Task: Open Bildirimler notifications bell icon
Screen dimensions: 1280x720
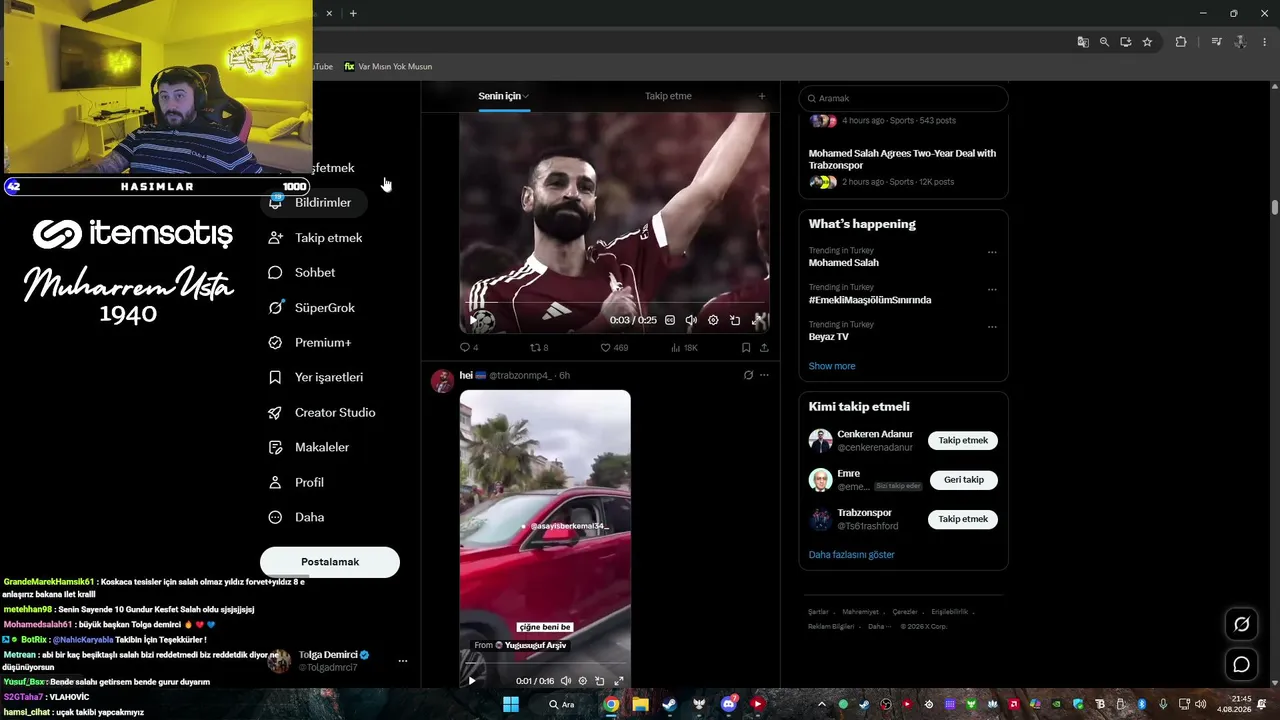Action: (276, 202)
